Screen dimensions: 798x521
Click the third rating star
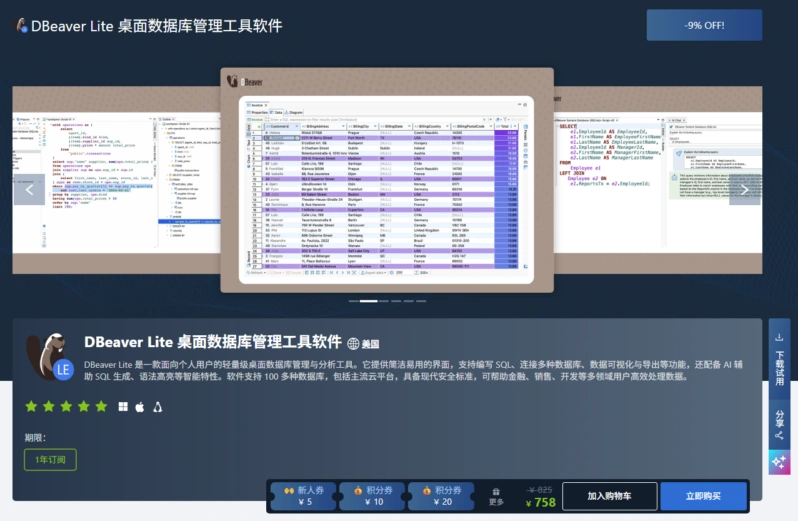(66, 406)
